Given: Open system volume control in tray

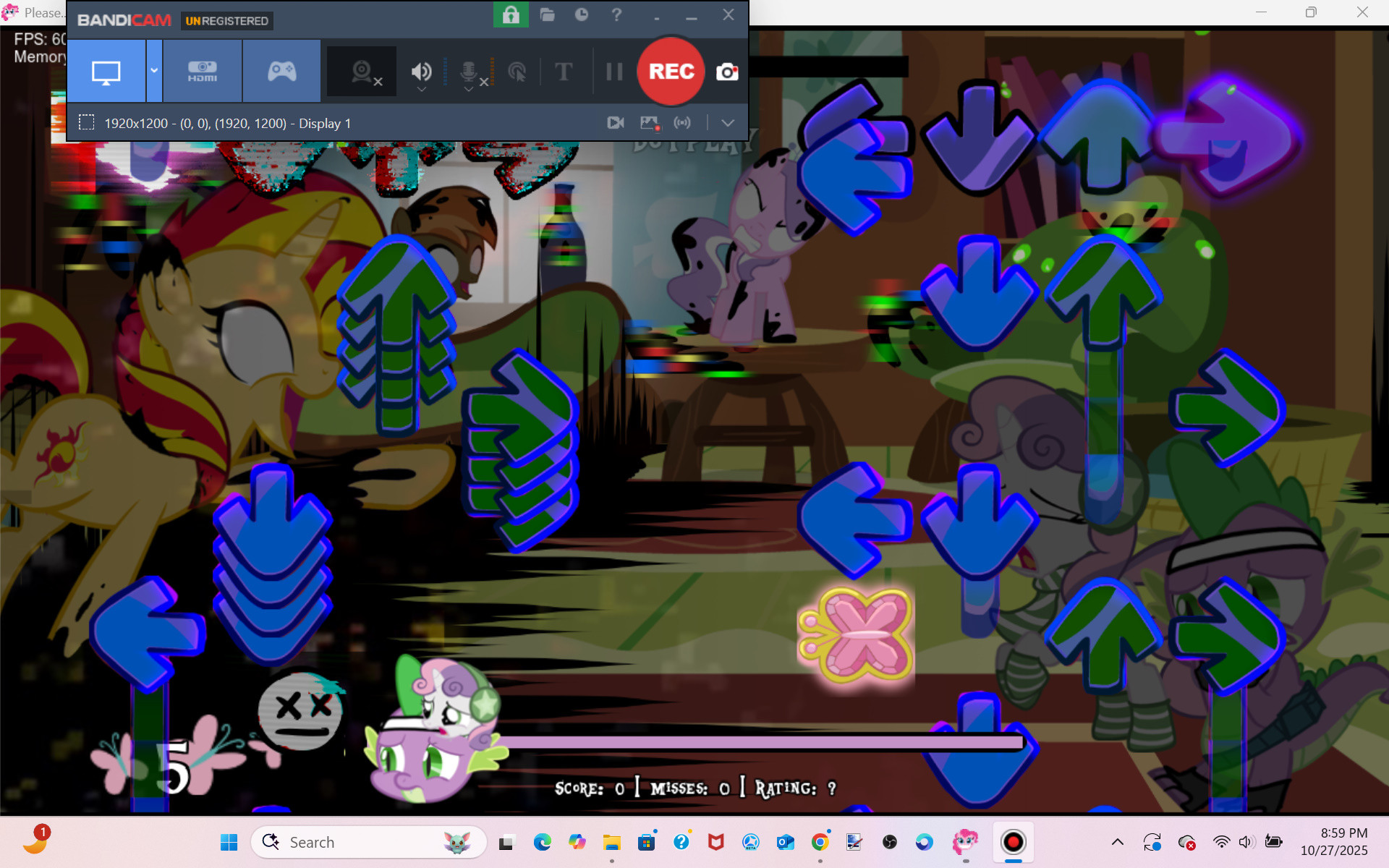Looking at the screenshot, I should click(1246, 842).
